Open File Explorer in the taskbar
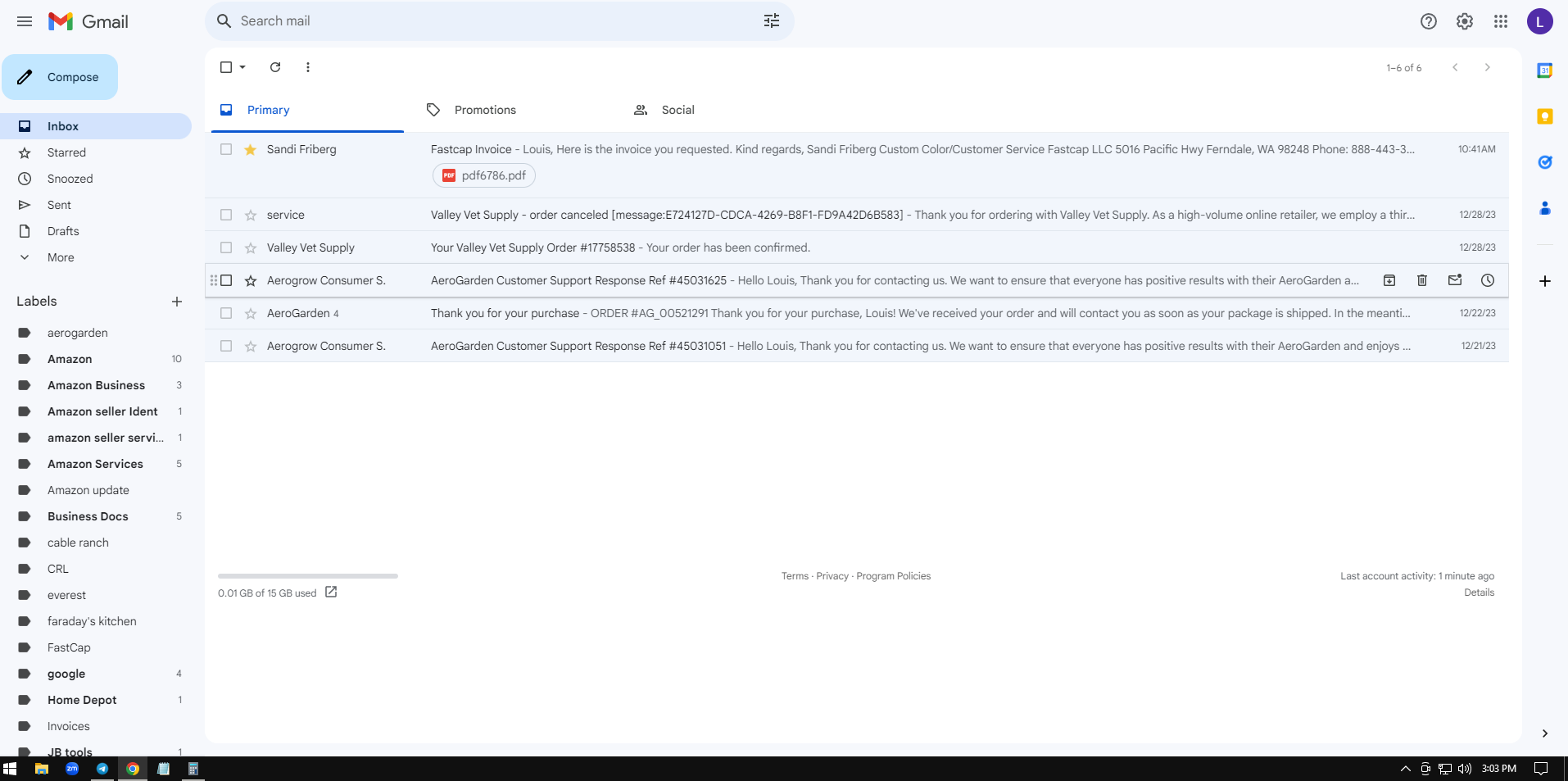Viewport: 1568px width, 781px height. tap(41, 769)
